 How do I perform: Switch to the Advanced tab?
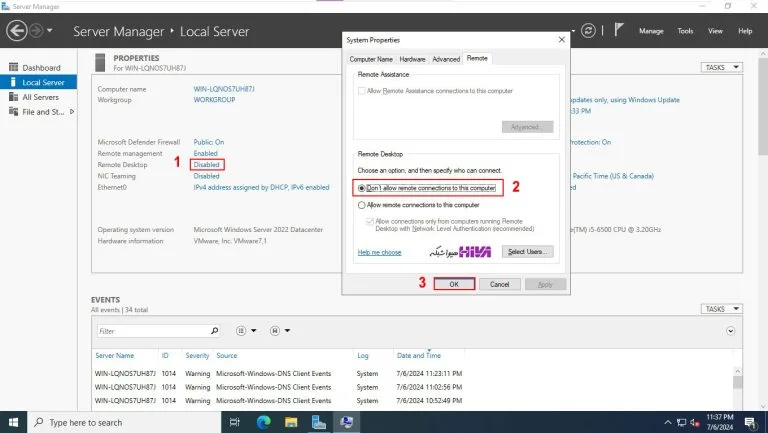[446, 59]
